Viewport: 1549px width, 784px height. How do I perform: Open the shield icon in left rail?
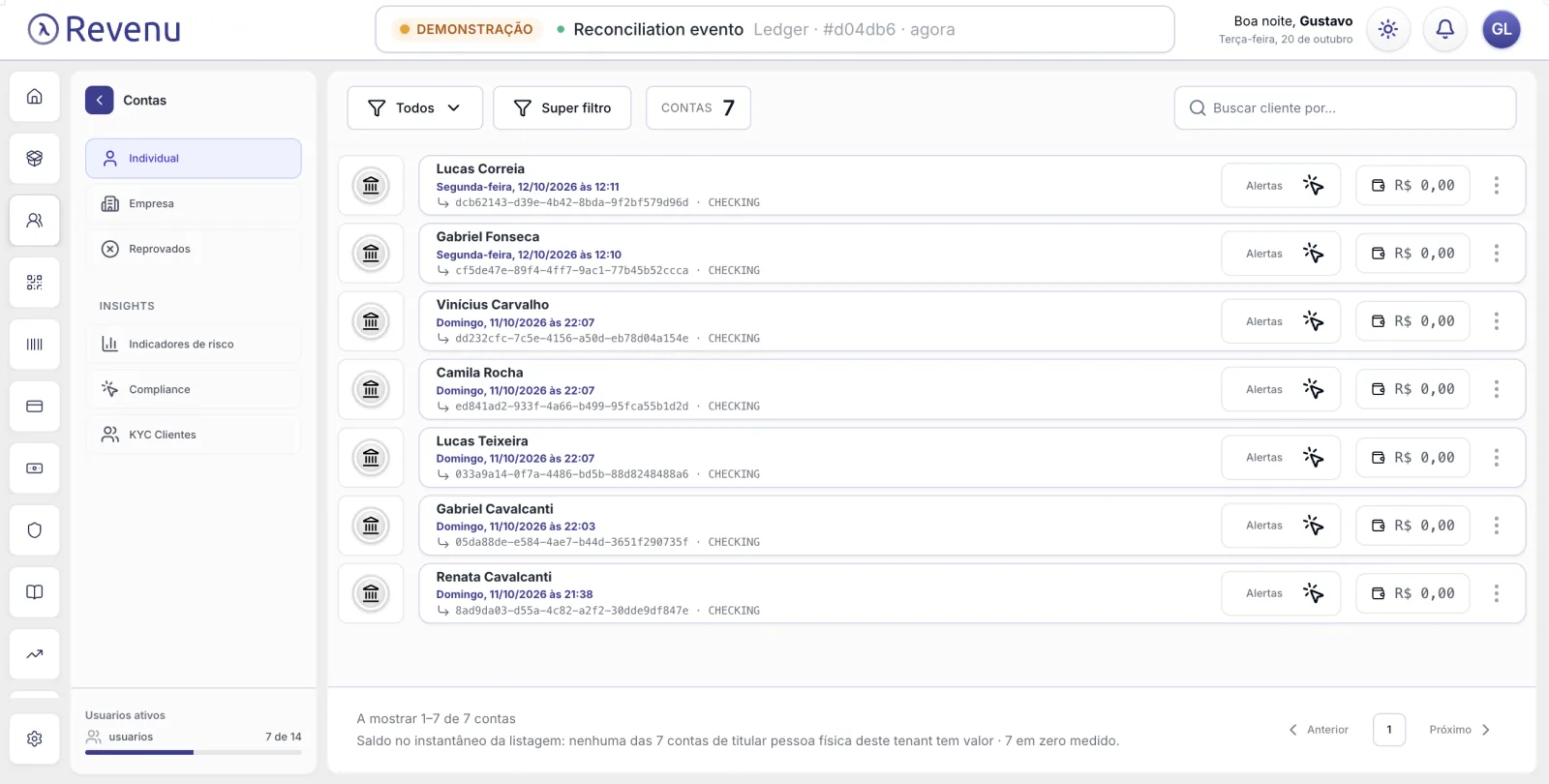point(35,530)
